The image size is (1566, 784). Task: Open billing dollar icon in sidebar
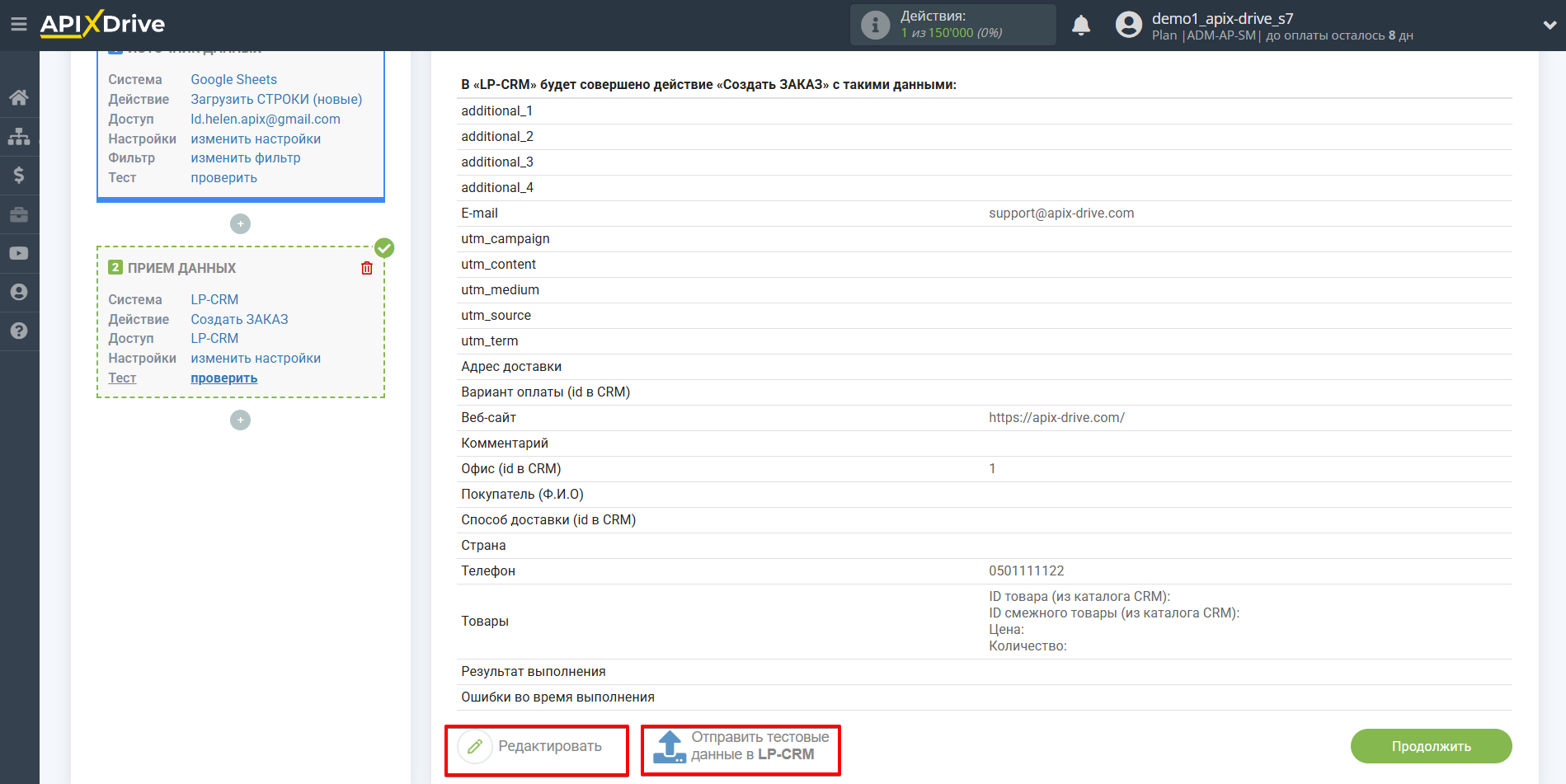click(x=19, y=175)
